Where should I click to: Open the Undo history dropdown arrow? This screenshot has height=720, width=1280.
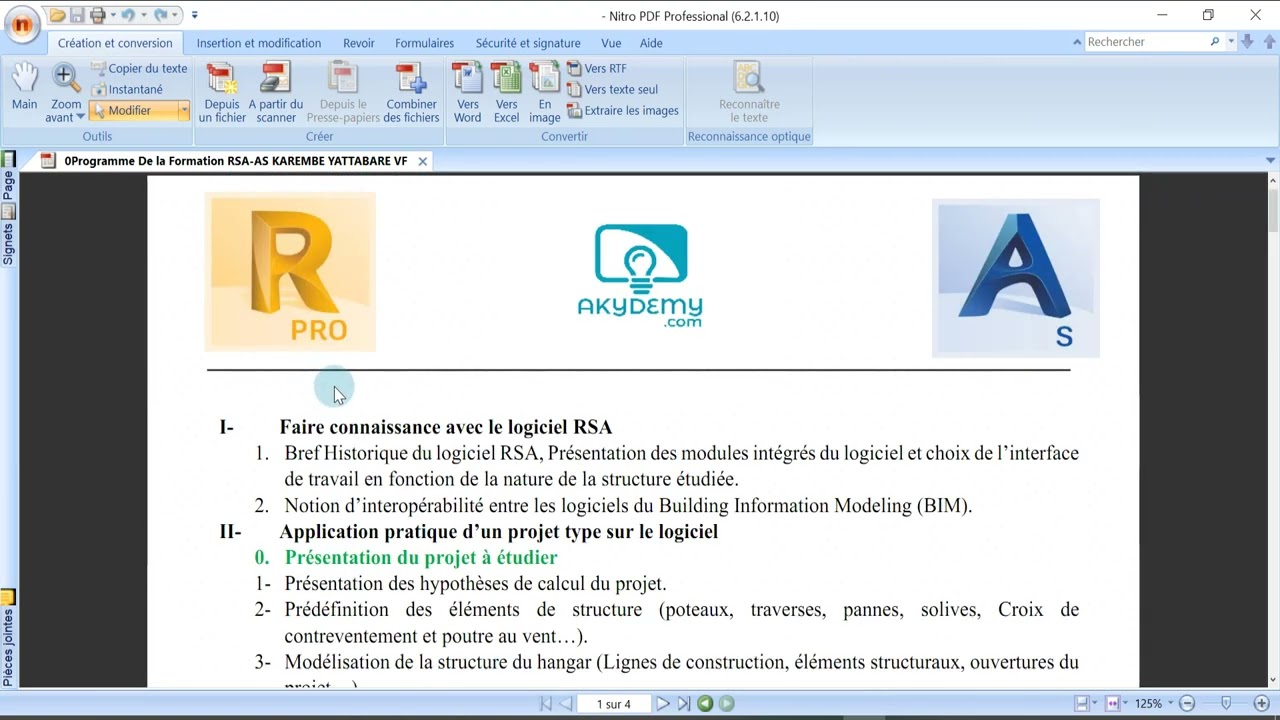[142, 15]
